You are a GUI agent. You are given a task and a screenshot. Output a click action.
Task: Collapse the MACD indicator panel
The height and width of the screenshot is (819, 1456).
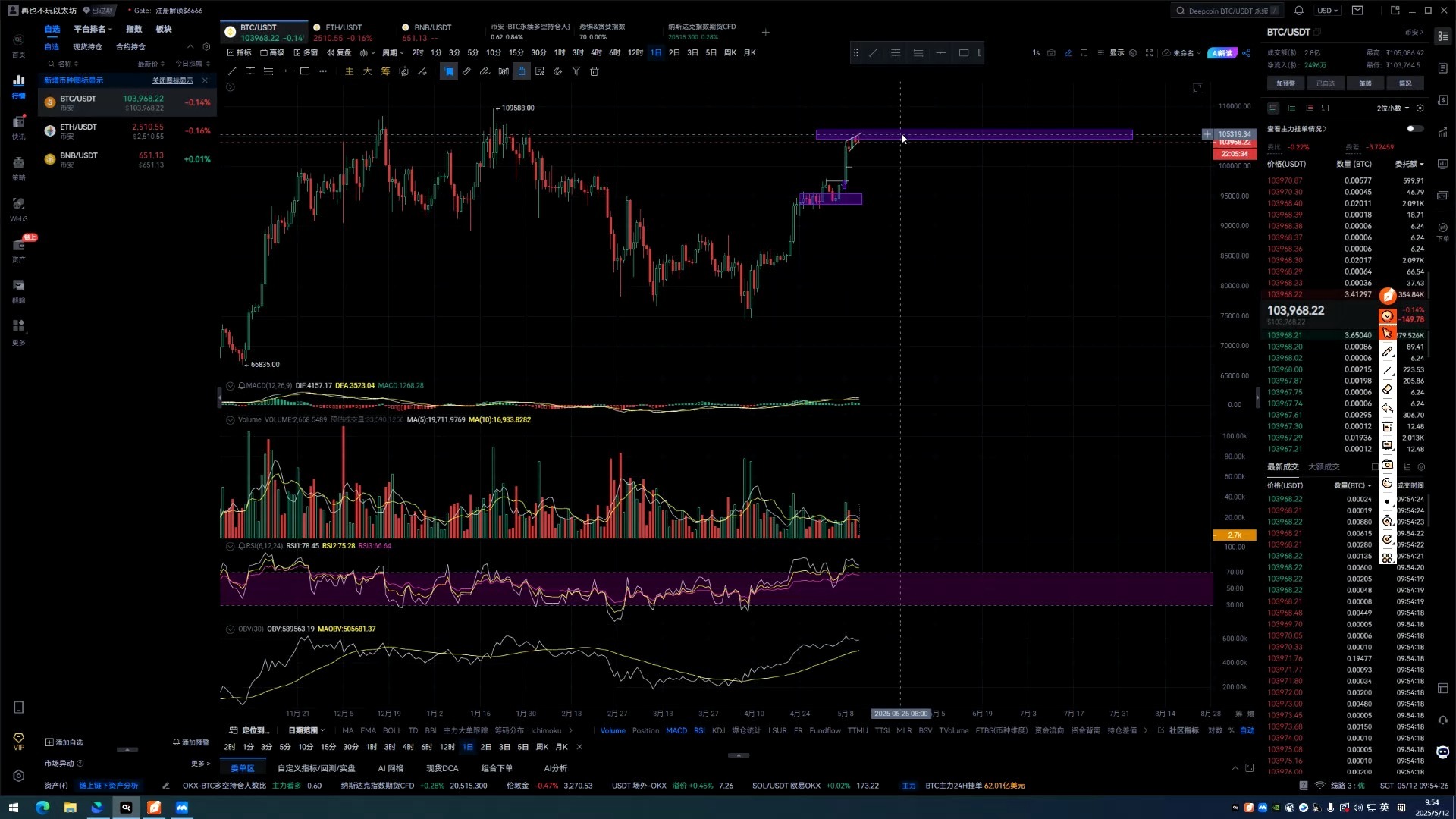[230, 386]
